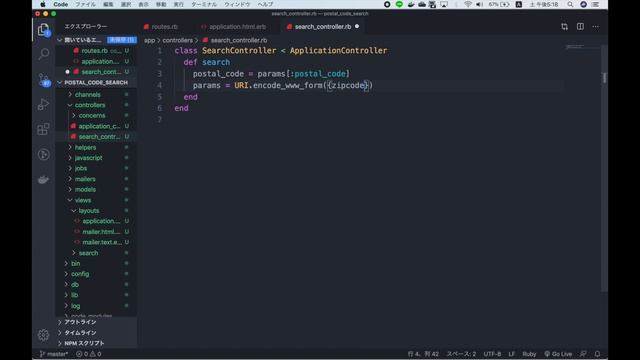Click the Wi-Fi icon in menu bar
Viewport: 640px width, 360px height.
(x=468, y=4)
